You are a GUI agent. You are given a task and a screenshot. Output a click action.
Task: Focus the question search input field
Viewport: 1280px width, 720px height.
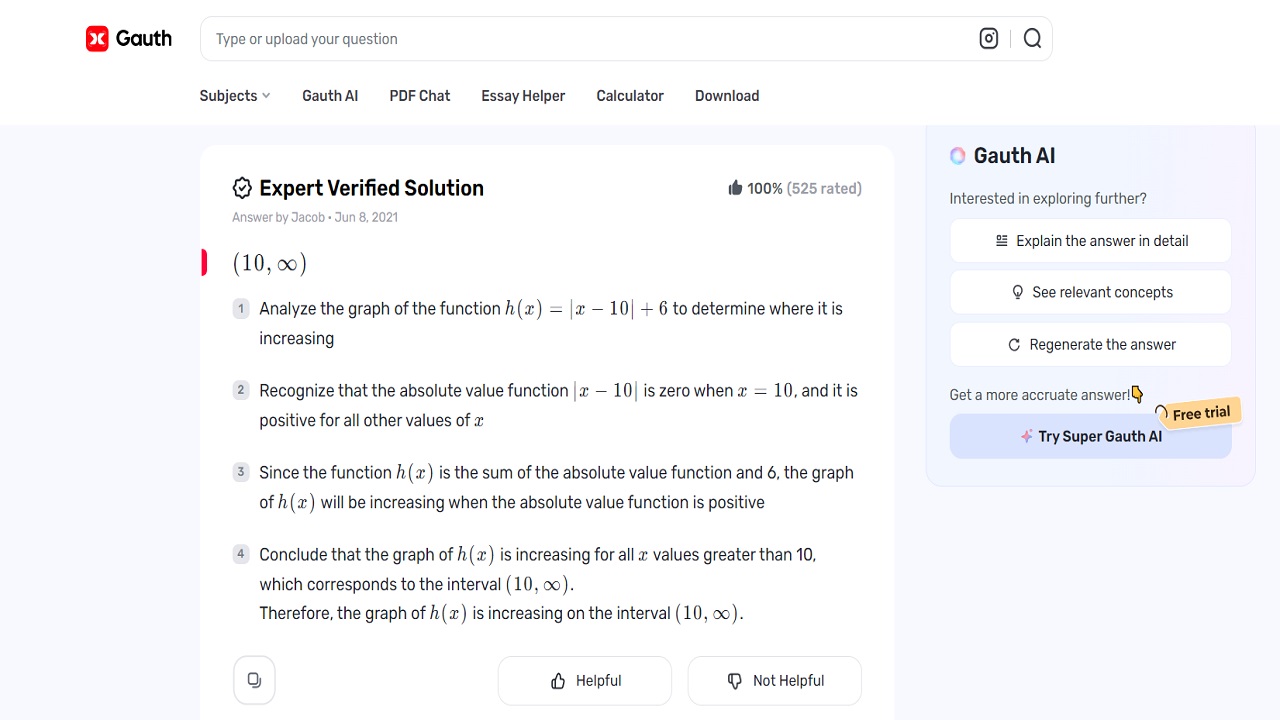coord(590,39)
